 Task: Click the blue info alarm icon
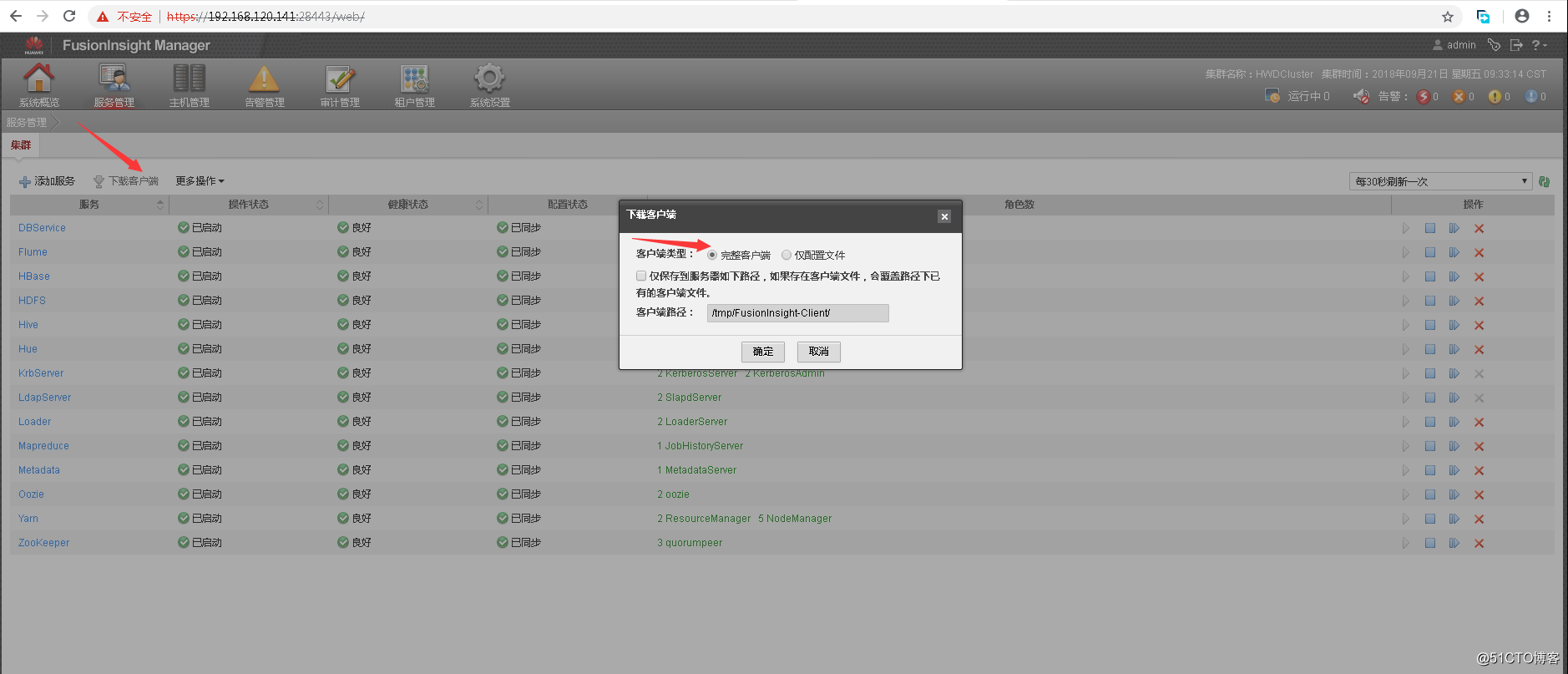[1531, 97]
